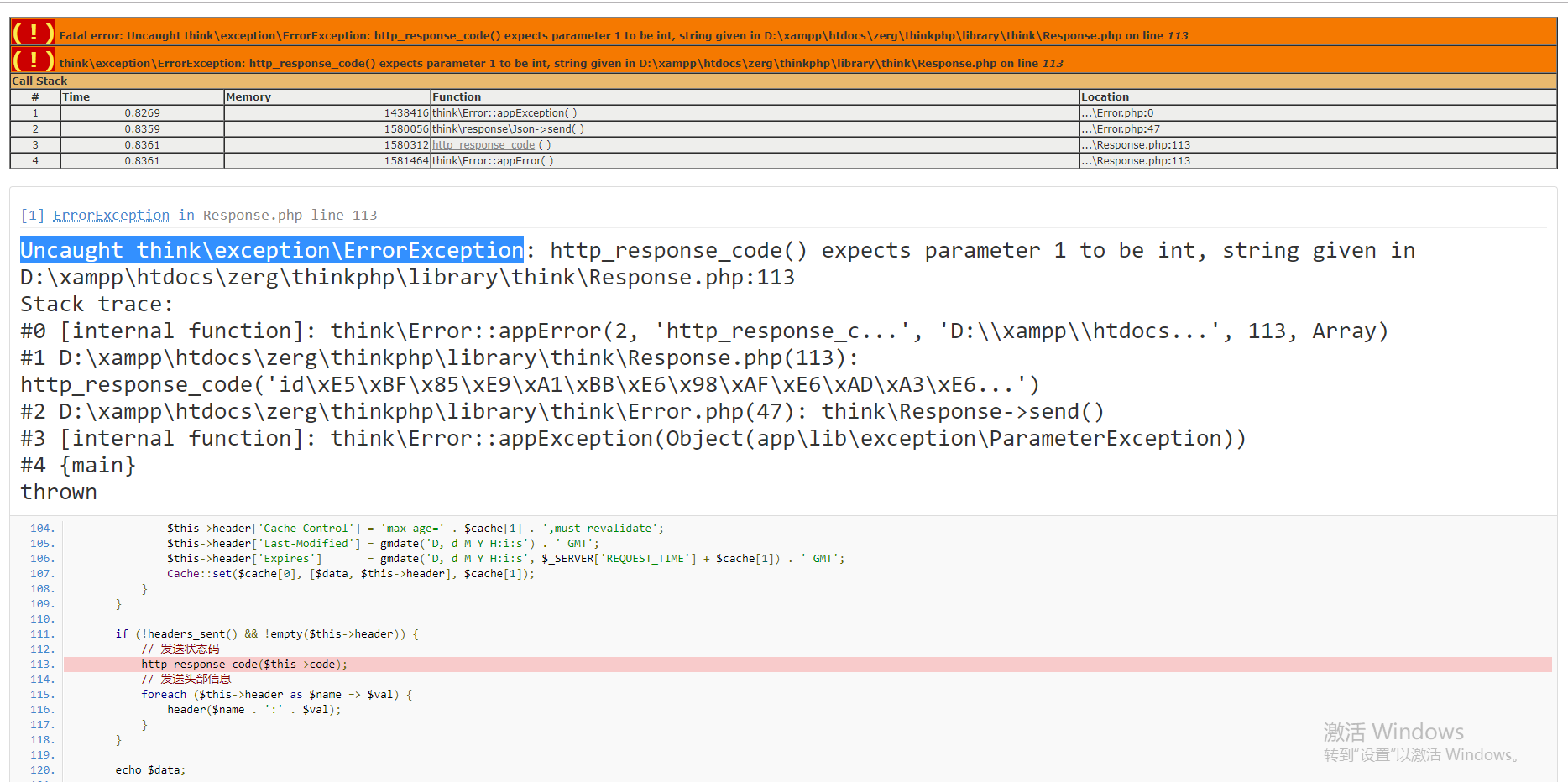
Task: Click the highlighted 'Uncaught think\exception\ErrorException' text
Action: (x=272, y=250)
